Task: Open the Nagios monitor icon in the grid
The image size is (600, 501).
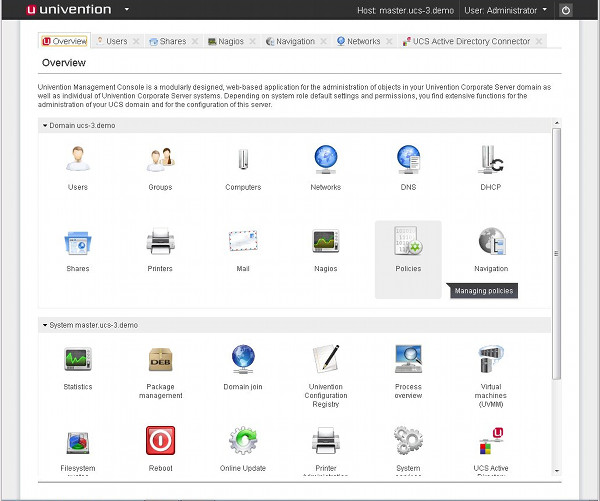Action: click(x=326, y=241)
